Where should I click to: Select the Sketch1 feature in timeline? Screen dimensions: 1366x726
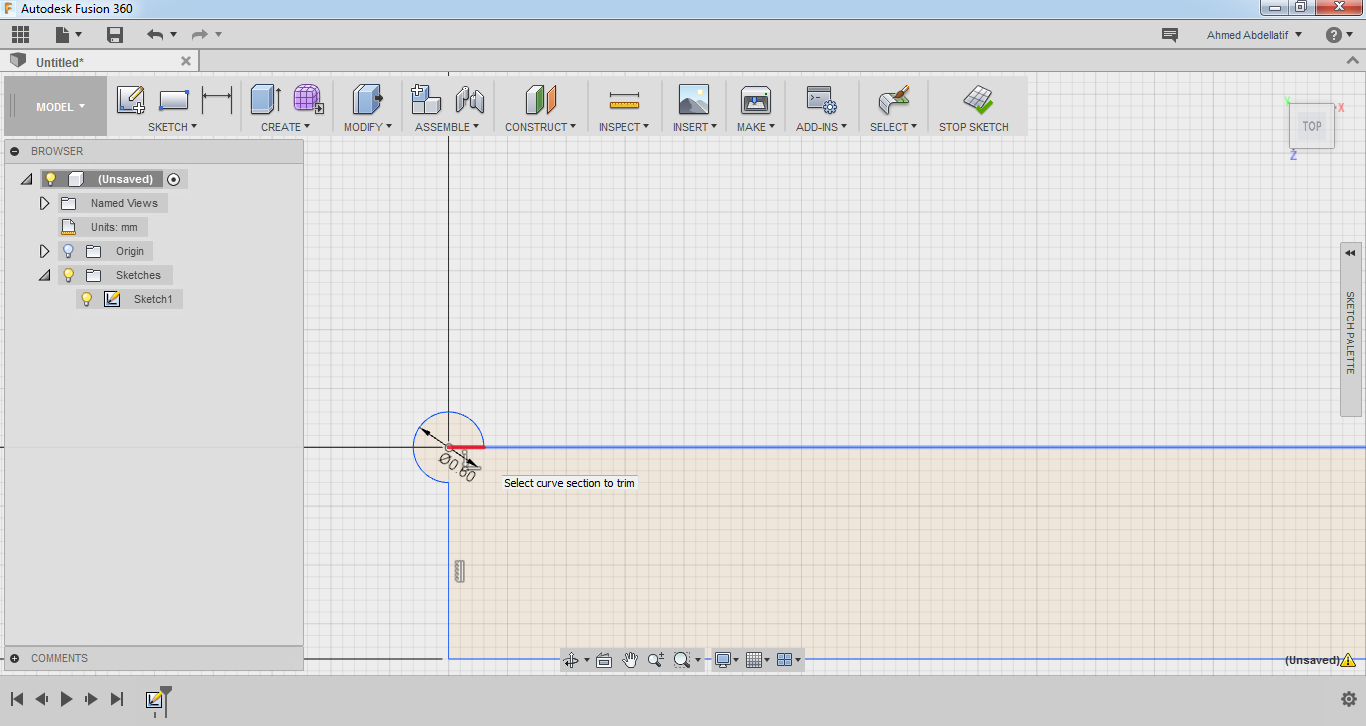(x=154, y=700)
